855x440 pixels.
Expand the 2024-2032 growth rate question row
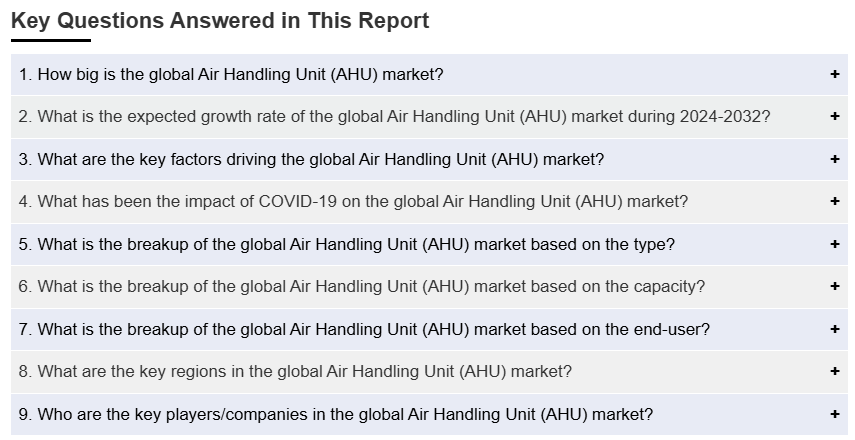tap(394, 117)
